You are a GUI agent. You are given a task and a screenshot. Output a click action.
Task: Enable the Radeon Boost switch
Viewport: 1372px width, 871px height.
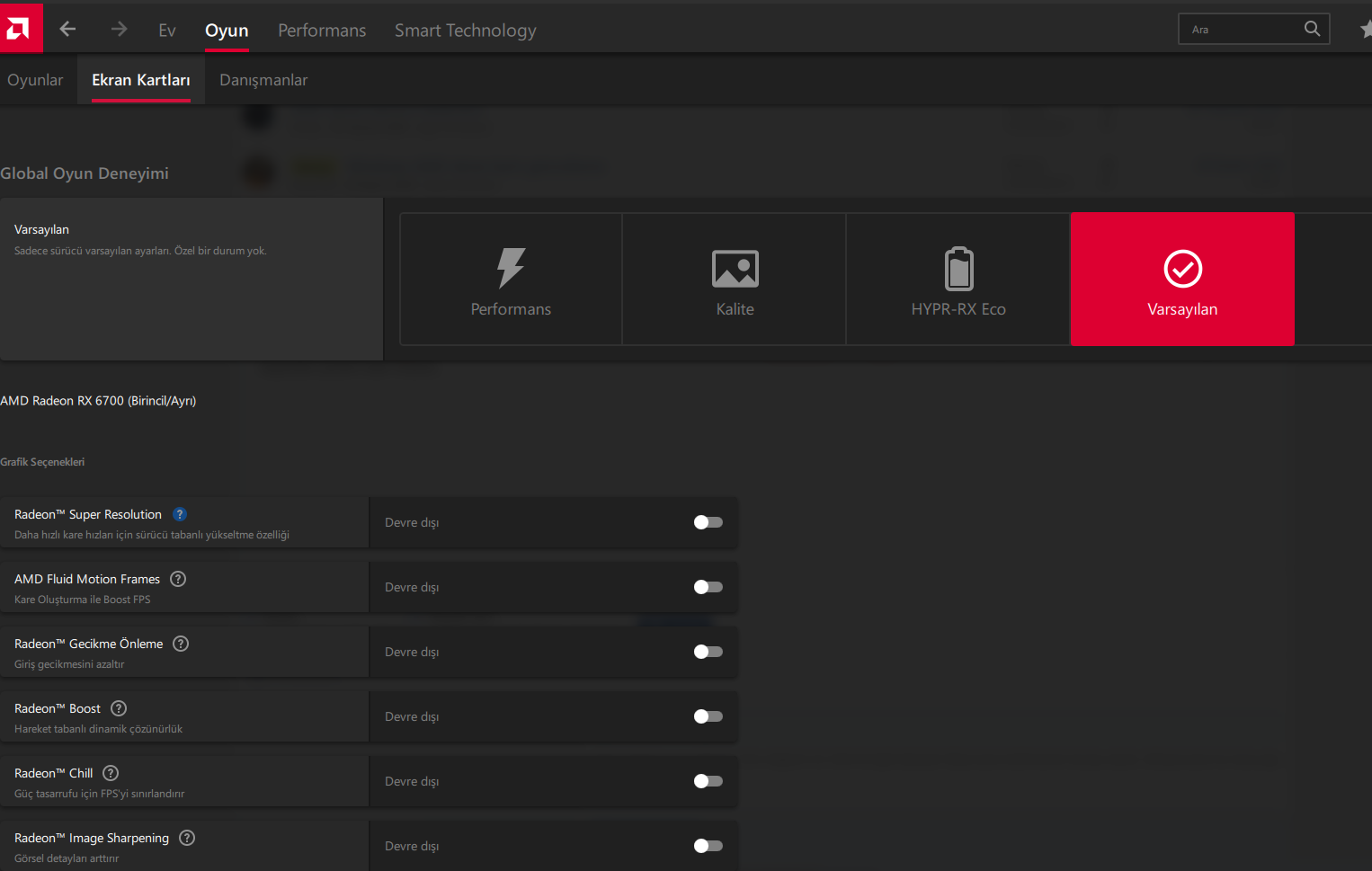[708, 716]
